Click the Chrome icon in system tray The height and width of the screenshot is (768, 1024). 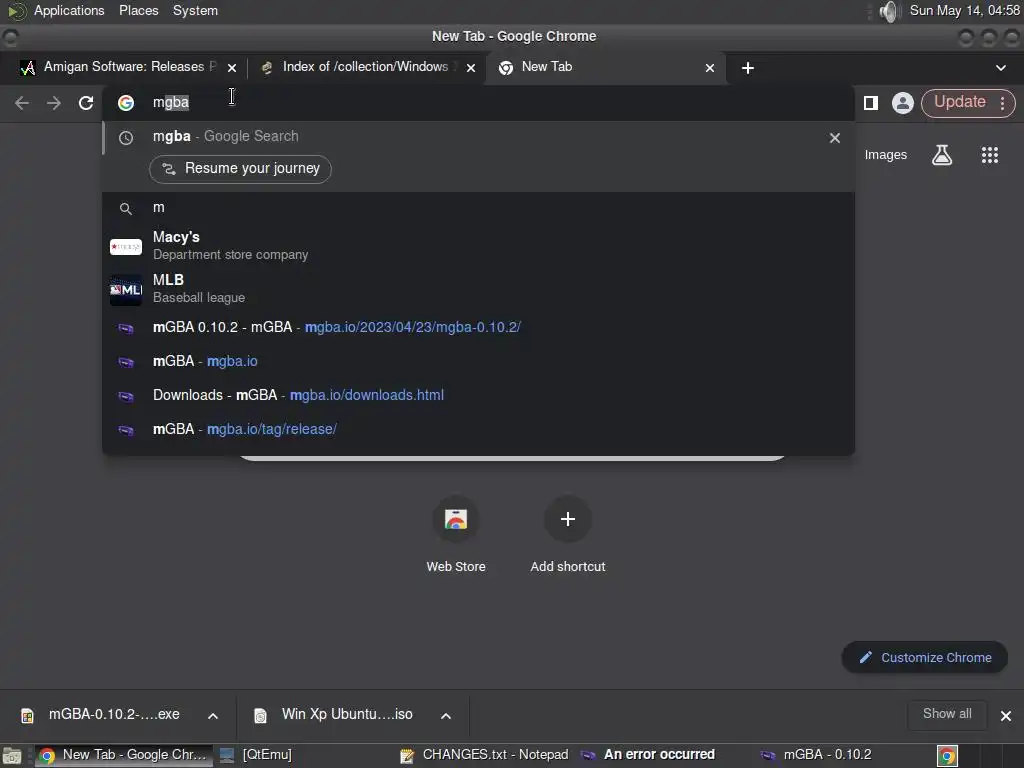click(948, 756)
